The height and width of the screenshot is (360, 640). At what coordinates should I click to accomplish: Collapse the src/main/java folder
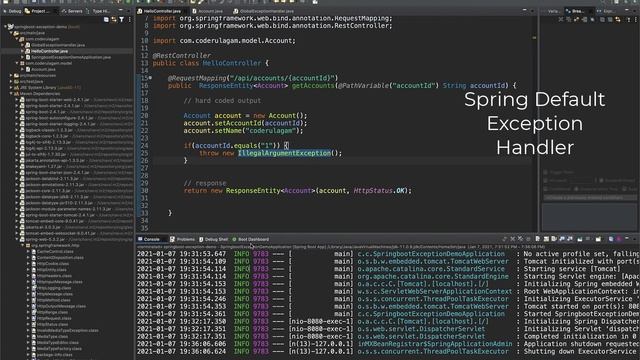[11, 33]
